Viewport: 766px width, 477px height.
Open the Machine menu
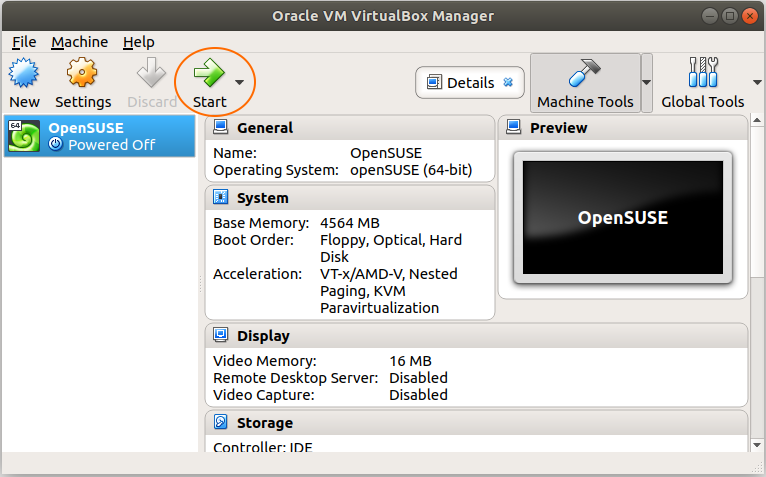(x=80, y=42)
